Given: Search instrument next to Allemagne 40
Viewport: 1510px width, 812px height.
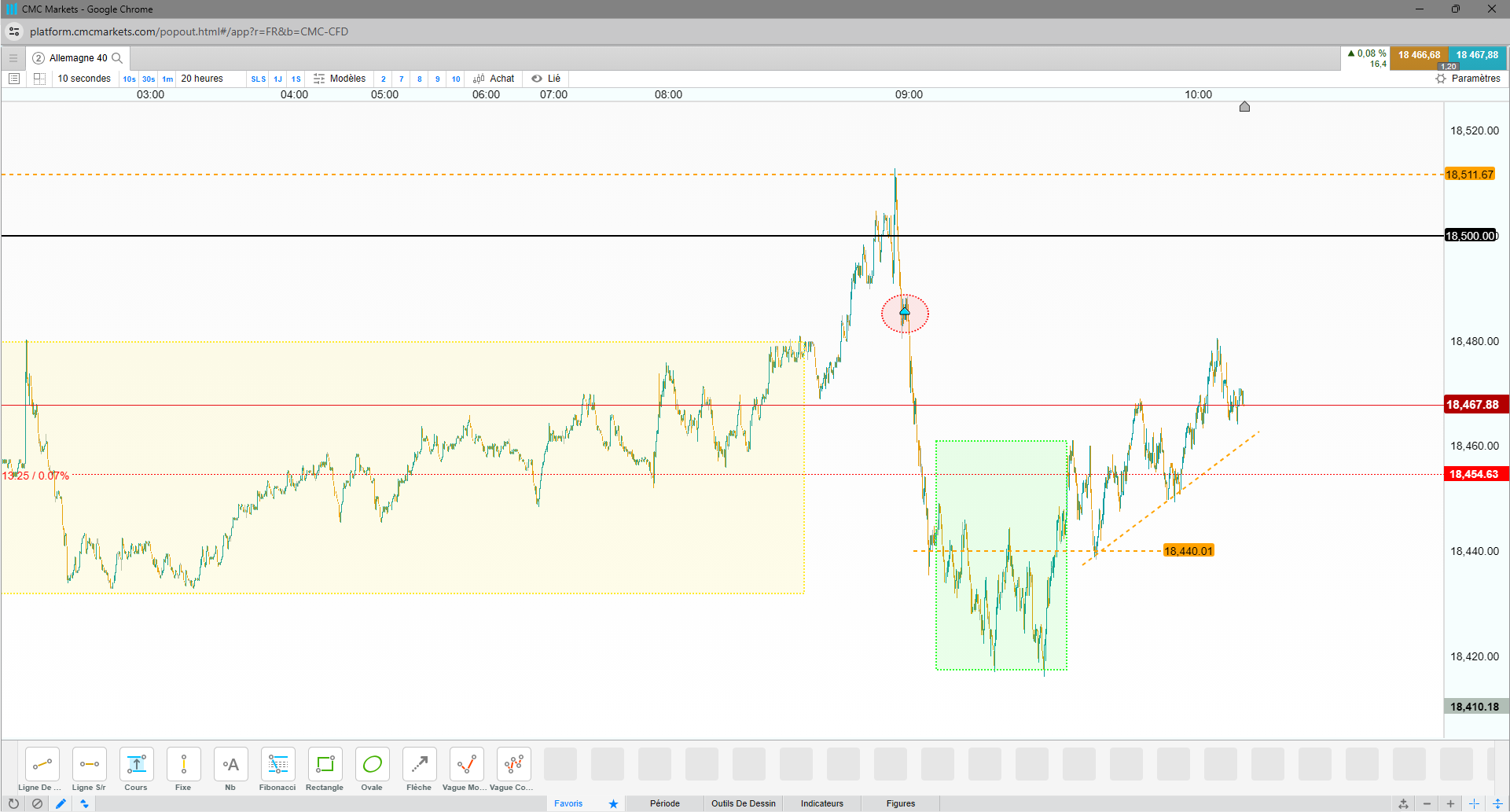Looking at the screenshot, I should [x=117, y=58].
